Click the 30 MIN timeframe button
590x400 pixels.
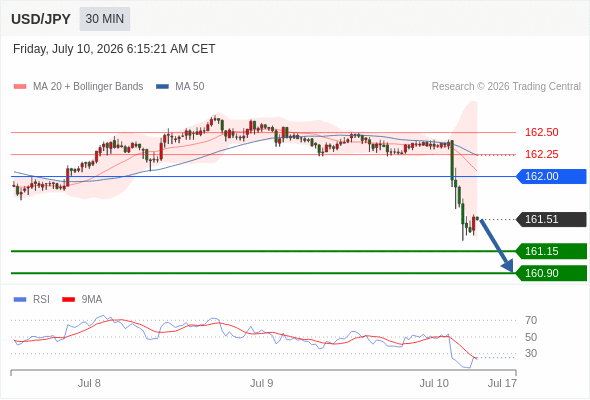click(x=105, y=19)
